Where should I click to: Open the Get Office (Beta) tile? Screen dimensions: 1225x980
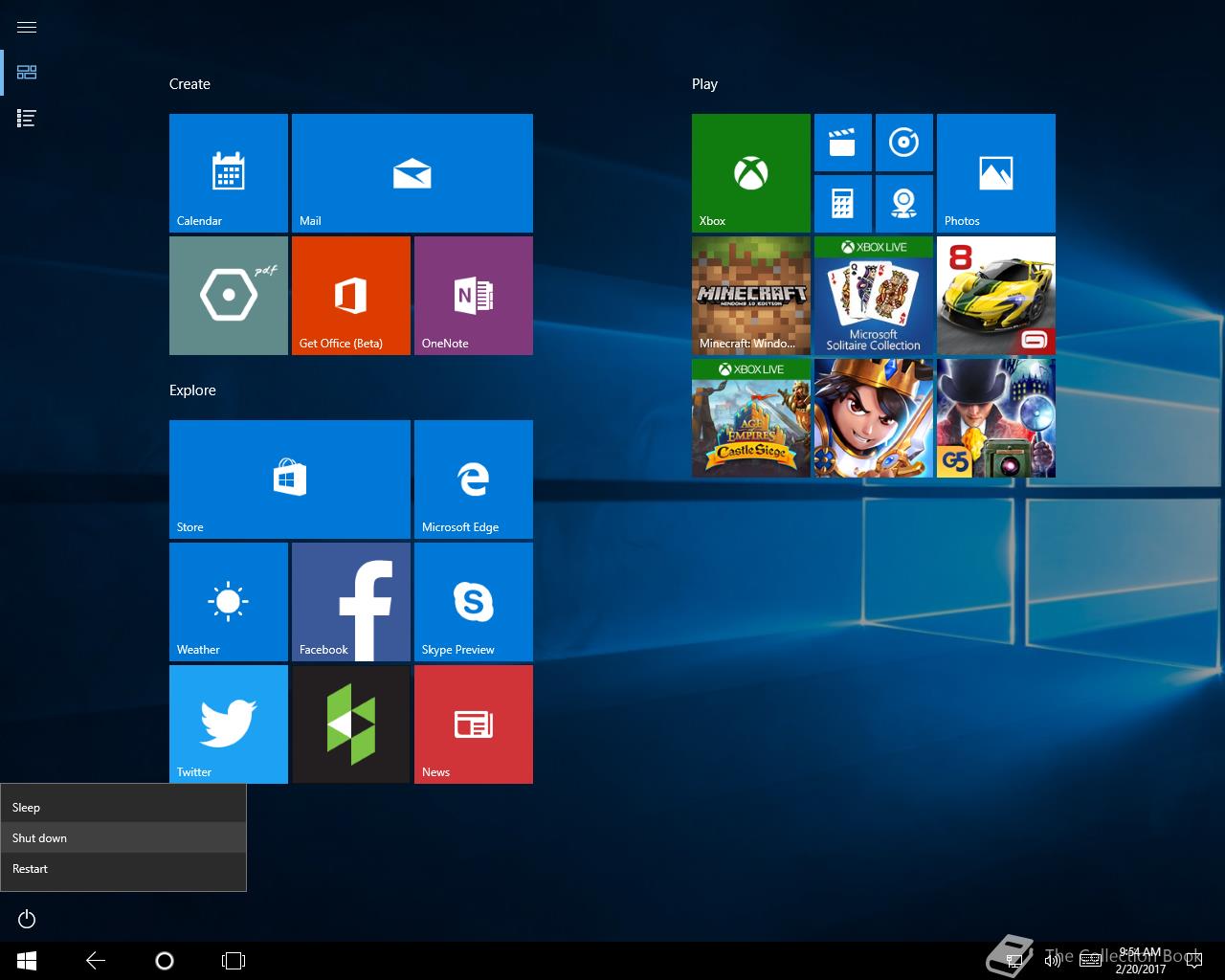click(351, 296)
